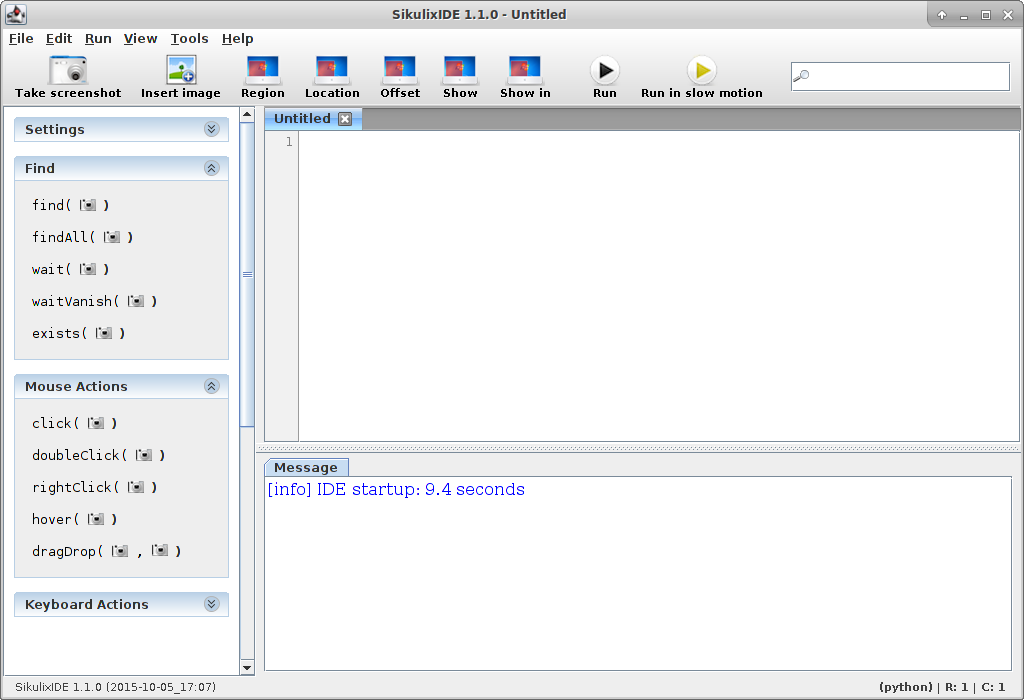Image resolution: width=1024 pixels, height=700 pixels.
Task: Insert the hover( ) command
Action: (74, 519)
